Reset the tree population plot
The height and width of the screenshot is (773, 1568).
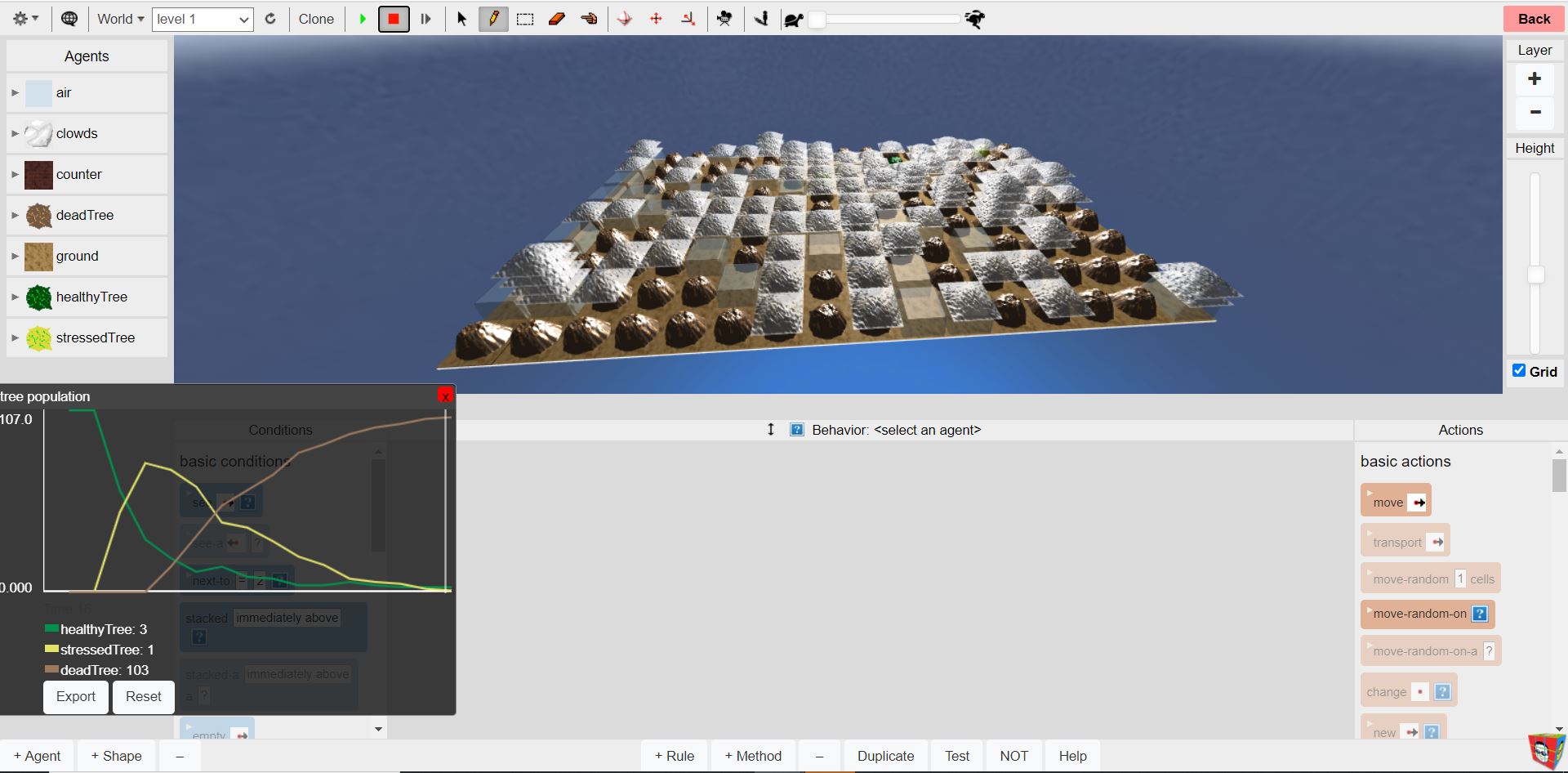click(x=144, y=697)
